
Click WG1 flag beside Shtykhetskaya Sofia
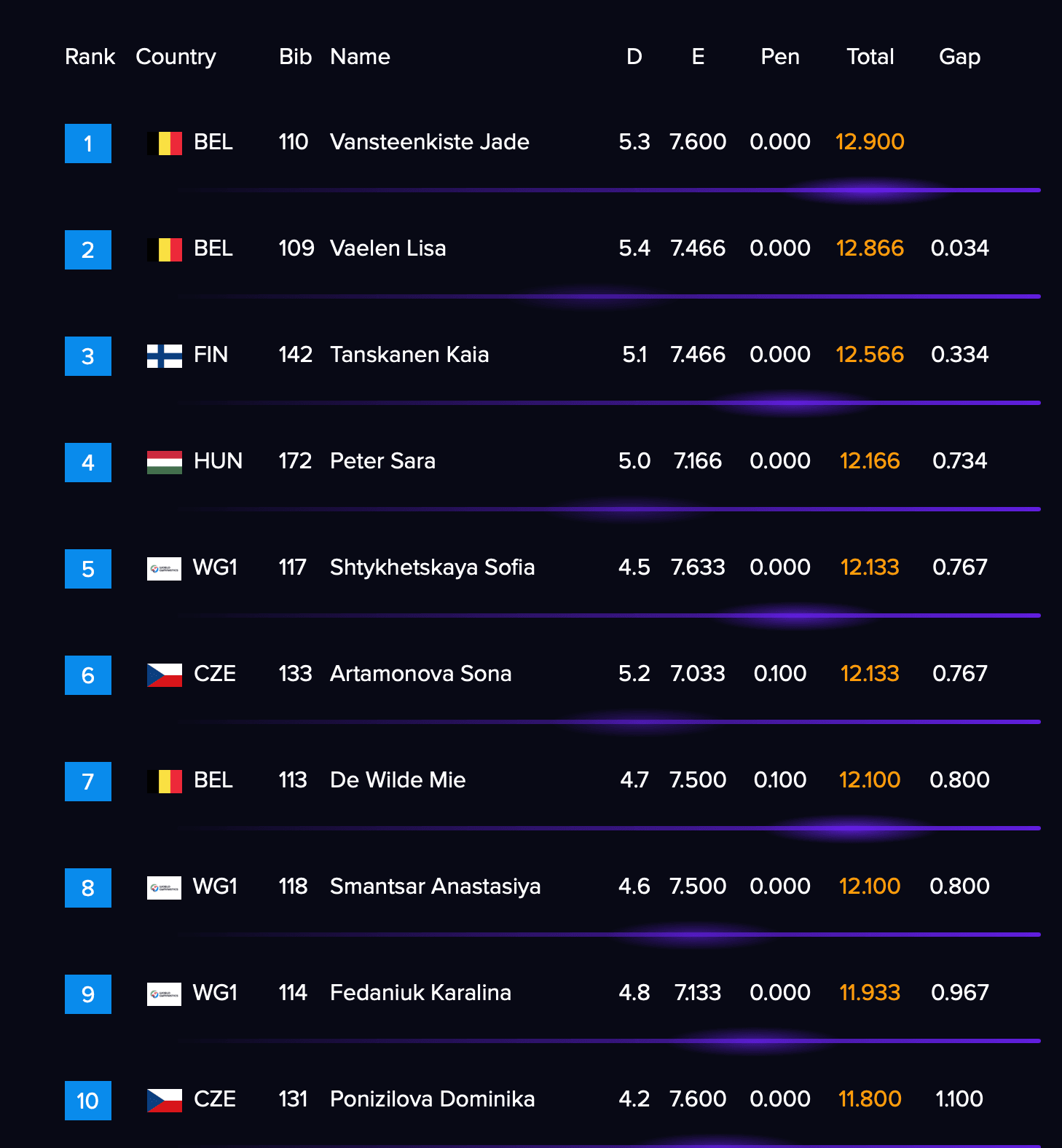(164, 568)
